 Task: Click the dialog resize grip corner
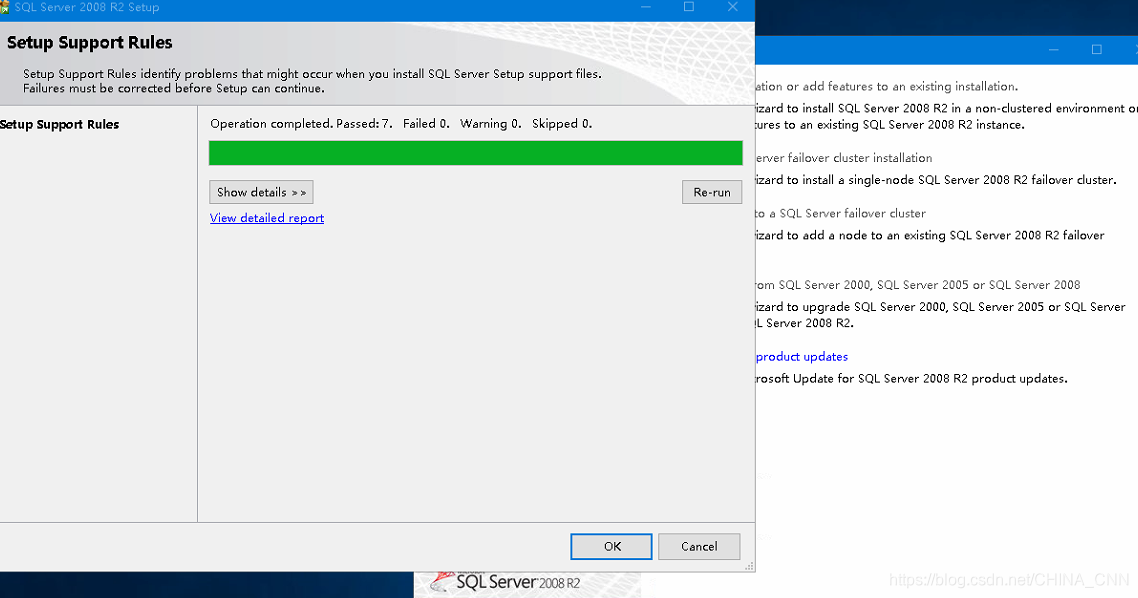tap(749, 566)
